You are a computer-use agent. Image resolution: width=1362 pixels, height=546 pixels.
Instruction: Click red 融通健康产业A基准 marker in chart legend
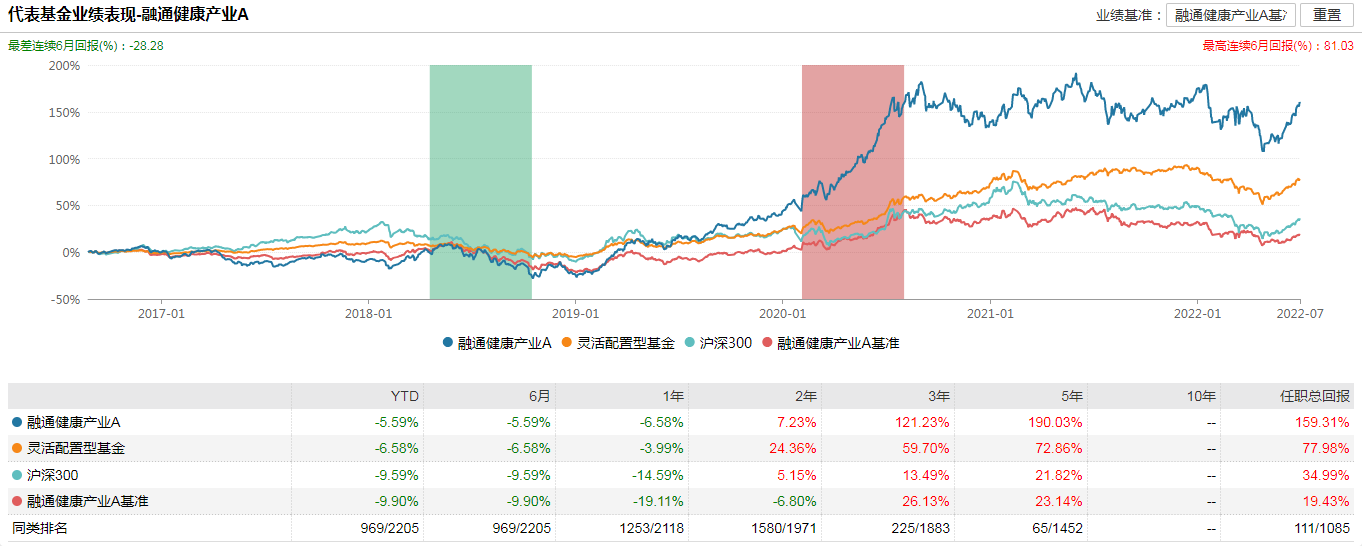click(767, 343)
